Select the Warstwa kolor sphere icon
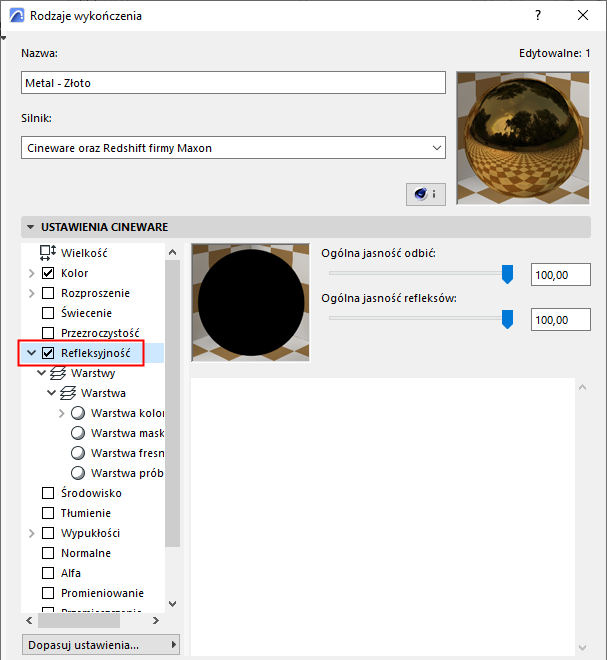Viewport: 607px width, 660px height. [78, 413]
